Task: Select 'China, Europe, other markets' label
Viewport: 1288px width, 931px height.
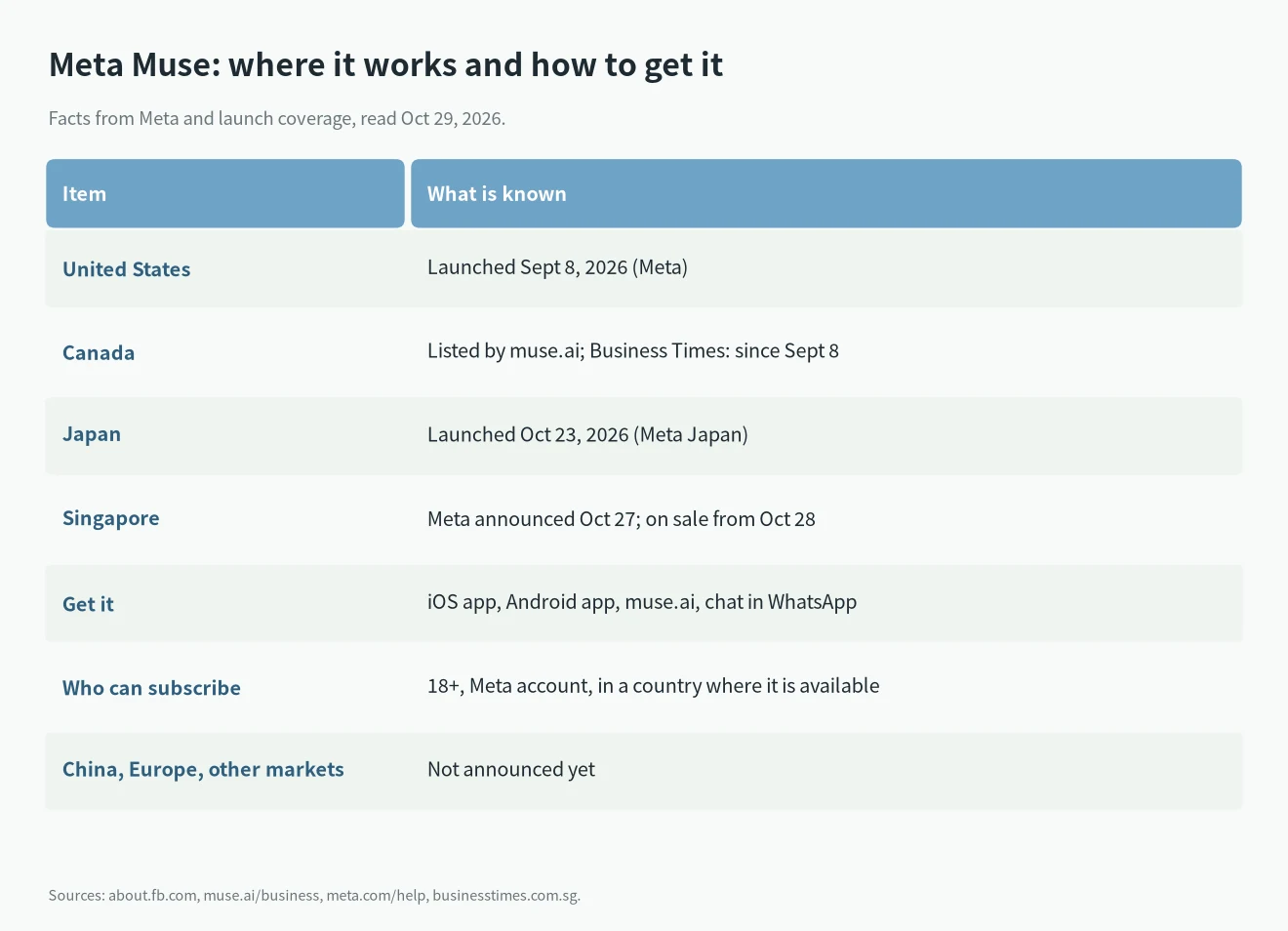Action: click(x=203, y=770)
